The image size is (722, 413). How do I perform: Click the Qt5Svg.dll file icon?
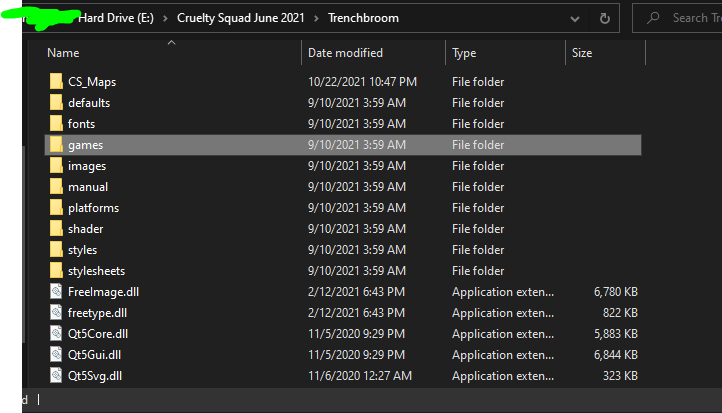pyautogui.click(x=56, y=376)
